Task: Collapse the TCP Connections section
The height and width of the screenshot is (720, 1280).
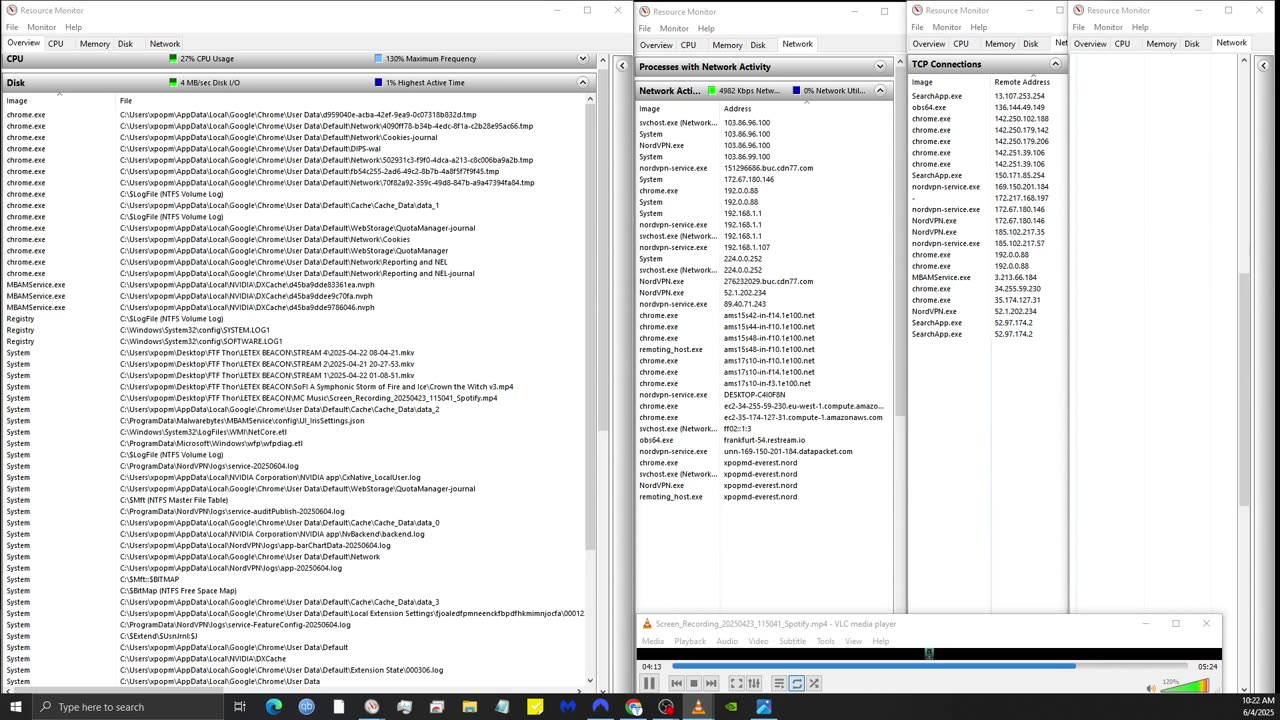Action: pyautogui.click(x=1055, y=64)
